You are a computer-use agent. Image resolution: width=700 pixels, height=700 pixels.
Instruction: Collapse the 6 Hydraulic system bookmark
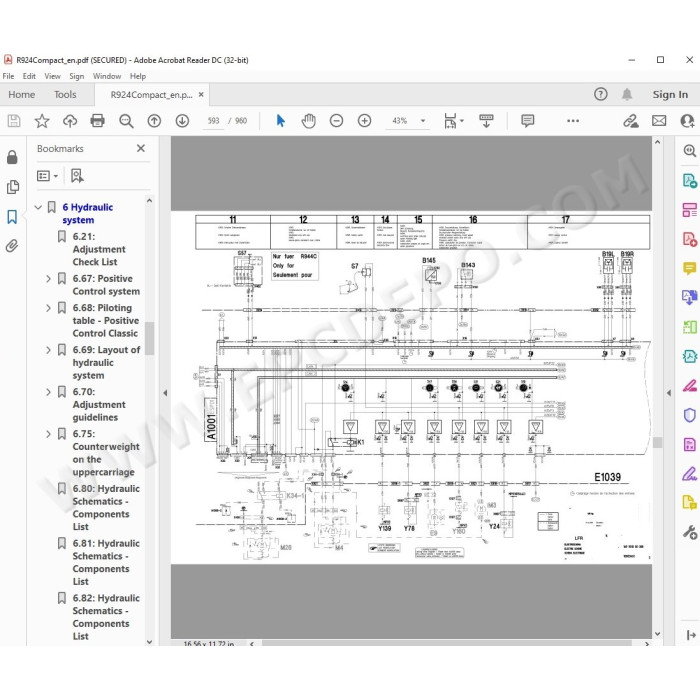38,207
